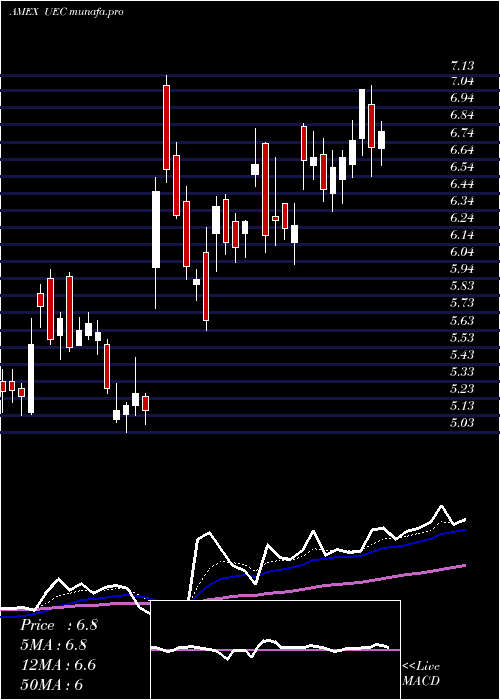Click the 6.54 price axis label
500x700 pixels.
(462, 167)
